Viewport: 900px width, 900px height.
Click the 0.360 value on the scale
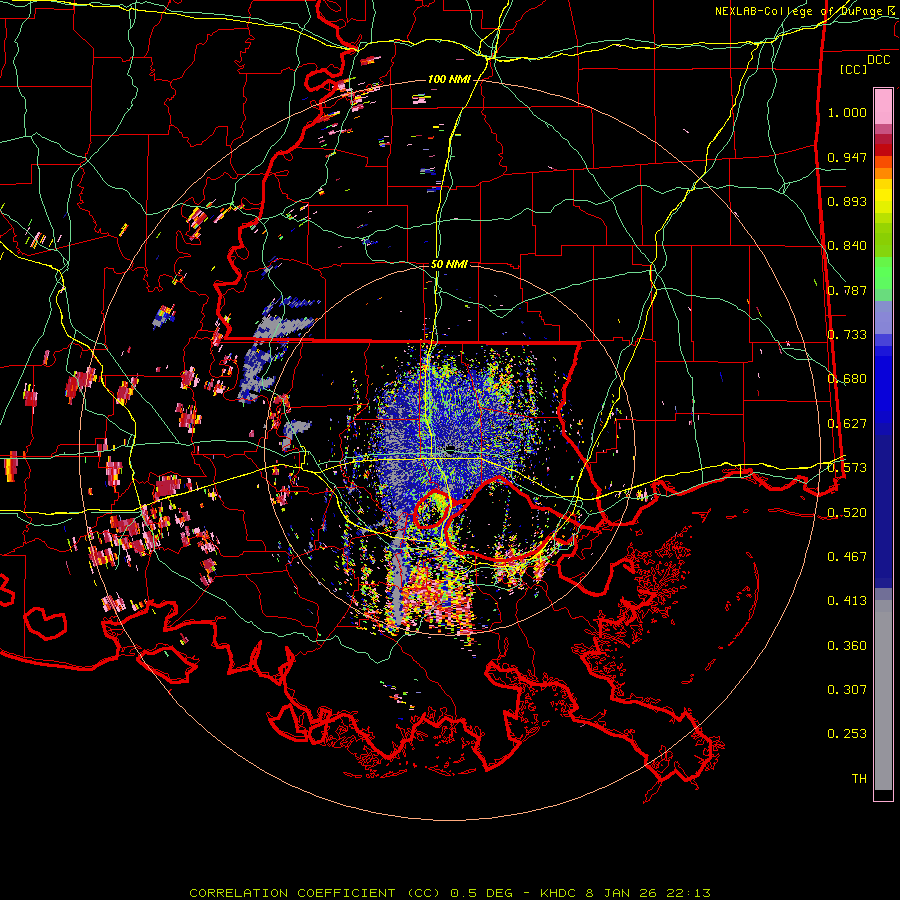pos(847,646)
